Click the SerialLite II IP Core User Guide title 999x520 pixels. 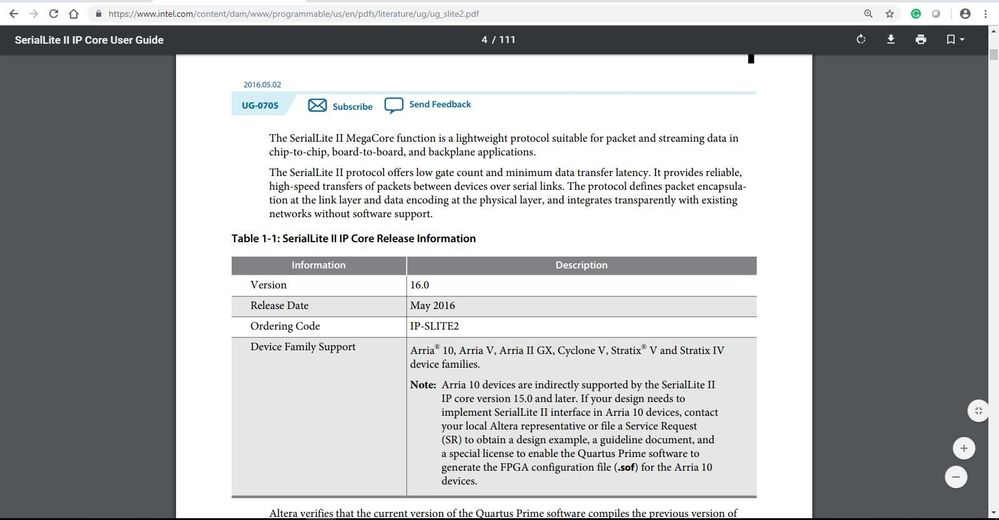89,40
